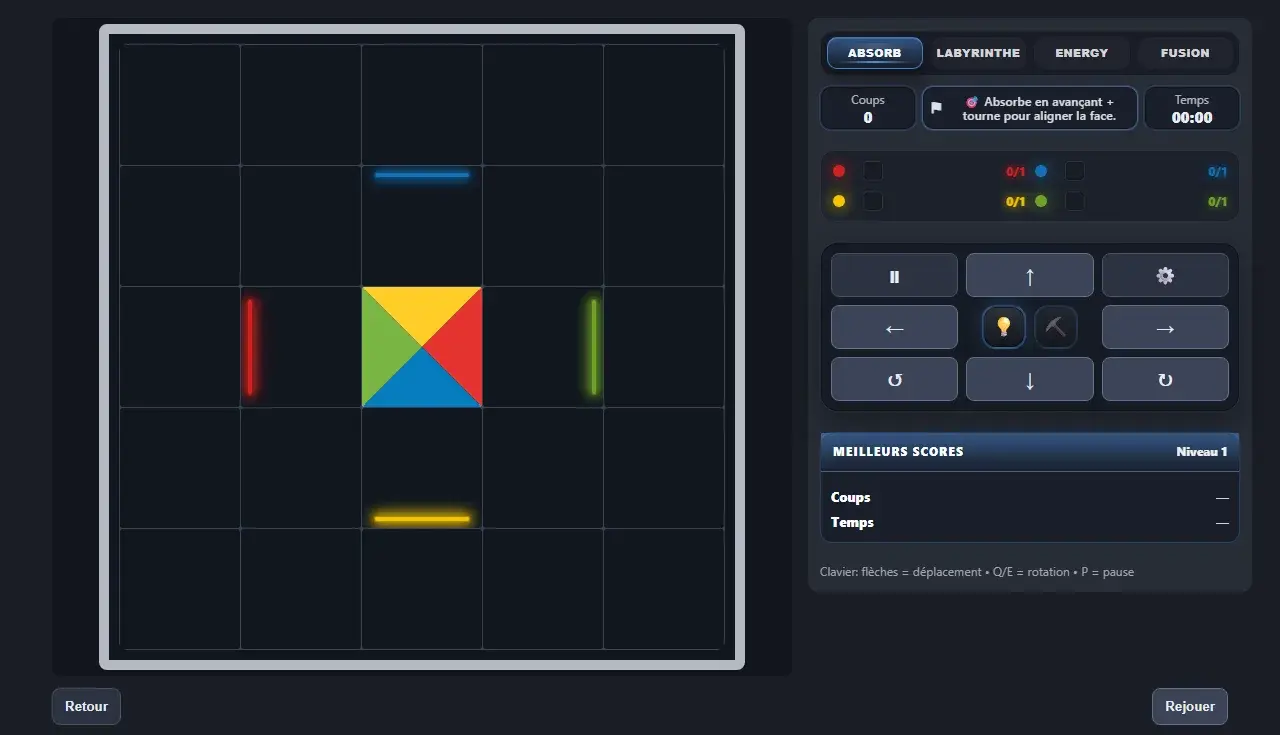Viewport: 1280px width, 735px height.
Task: Move the tile right with arrow button
Action: click(1165, 327)
